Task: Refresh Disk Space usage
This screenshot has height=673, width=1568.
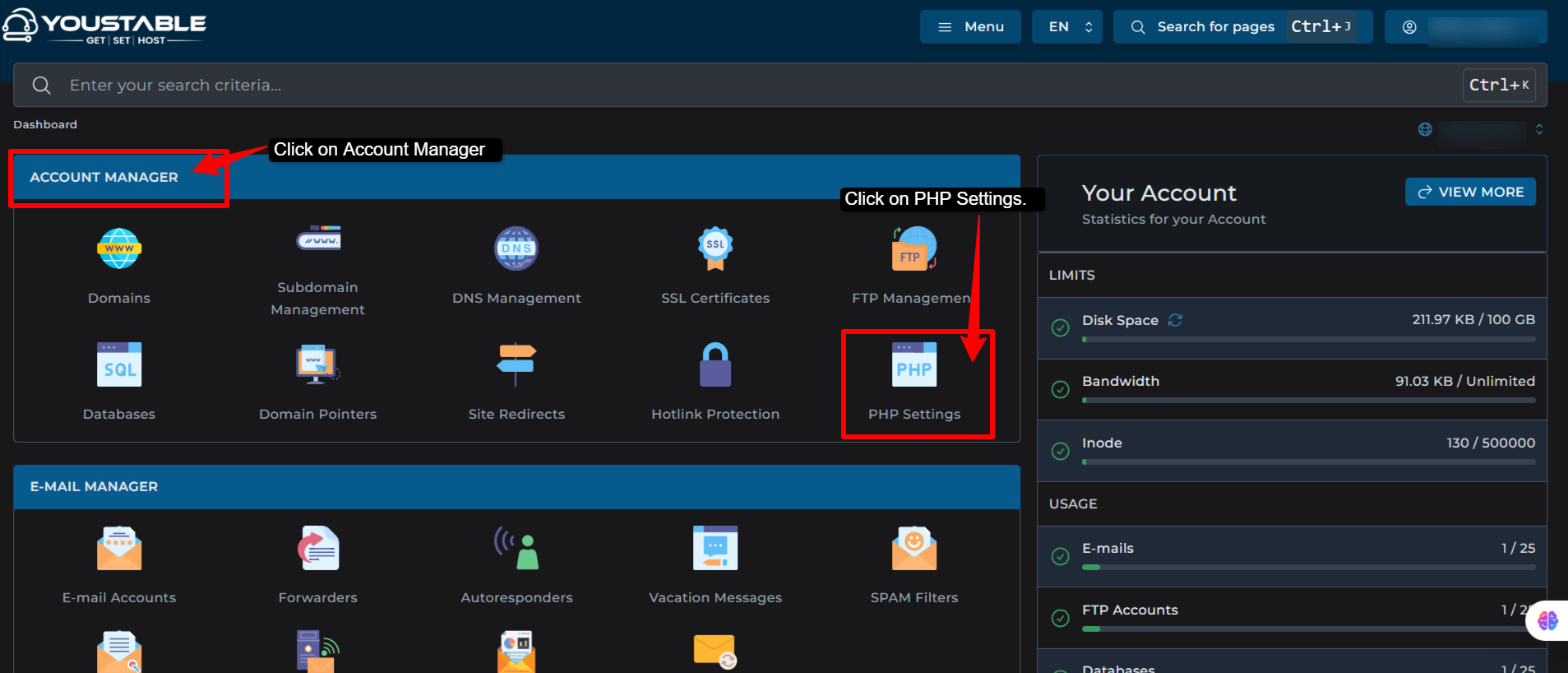Action: point(1175,320)
